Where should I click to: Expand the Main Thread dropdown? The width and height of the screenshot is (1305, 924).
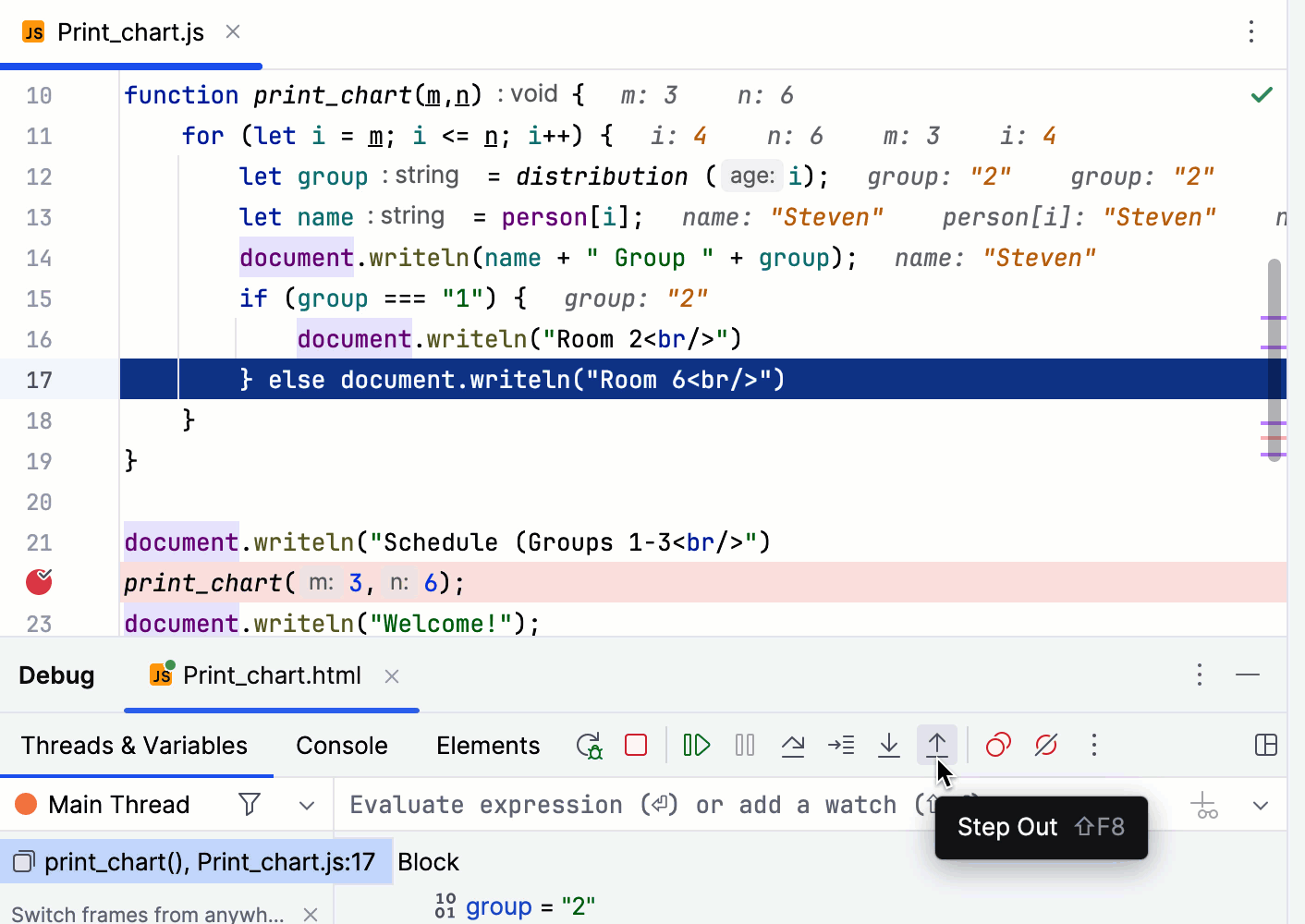tap(307, 806)
